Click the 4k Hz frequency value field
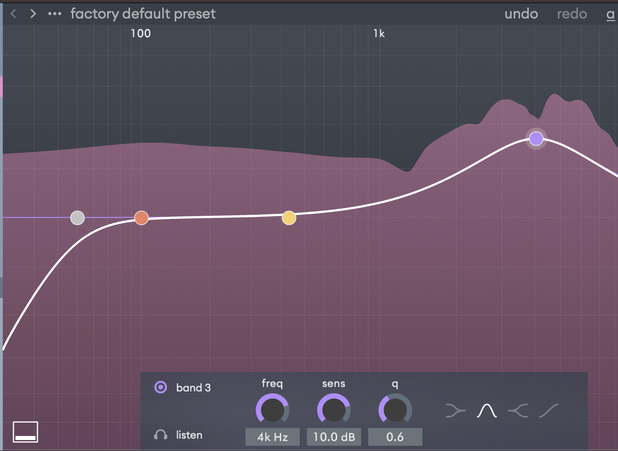 click(272, 437)
